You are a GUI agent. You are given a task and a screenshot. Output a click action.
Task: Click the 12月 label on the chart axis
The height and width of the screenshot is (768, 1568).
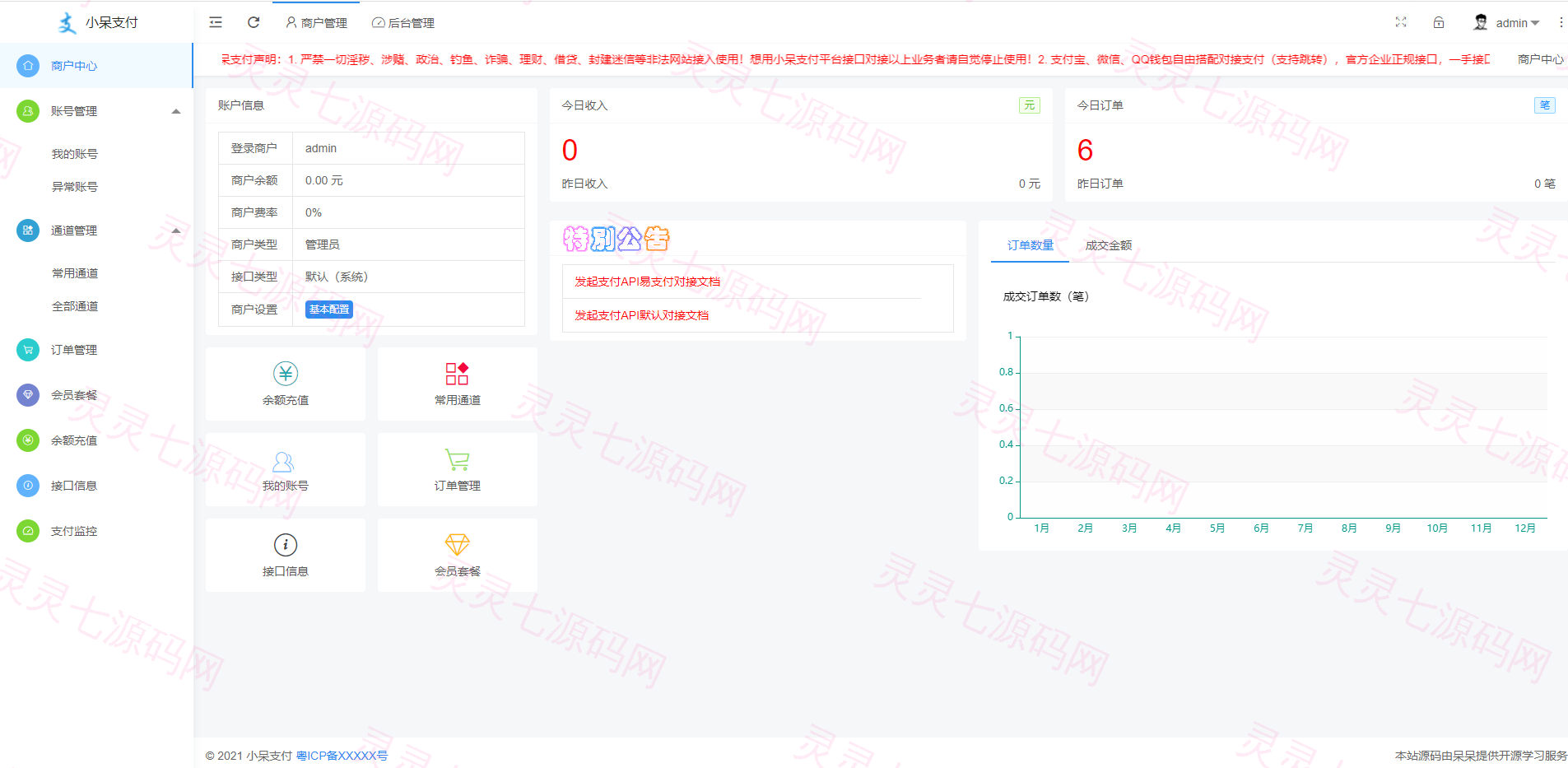click(1525, 528)
